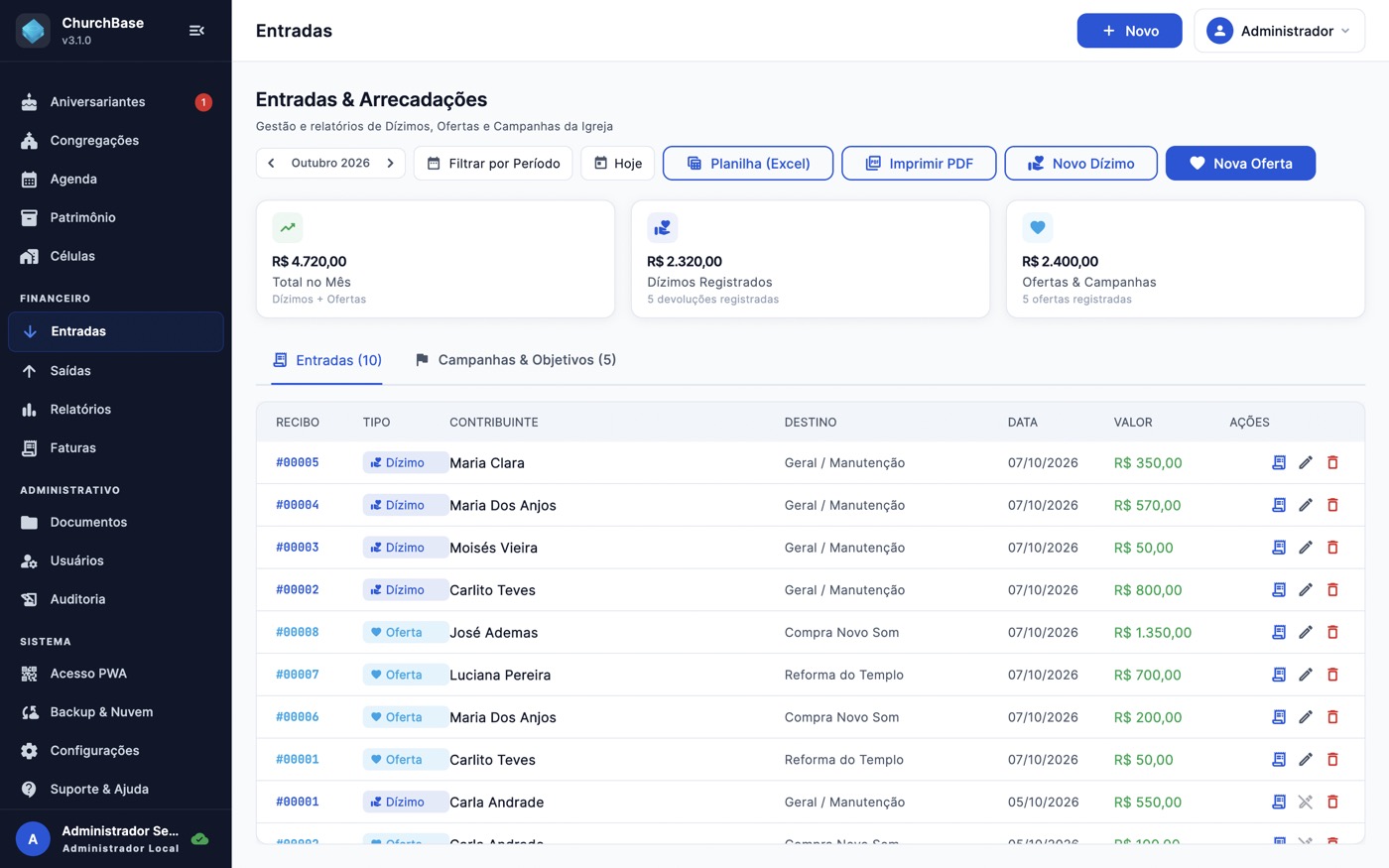This screenshot has width=1389, height=868.
Task: Click the Novo button
Action: click(x=1129, y=31)
